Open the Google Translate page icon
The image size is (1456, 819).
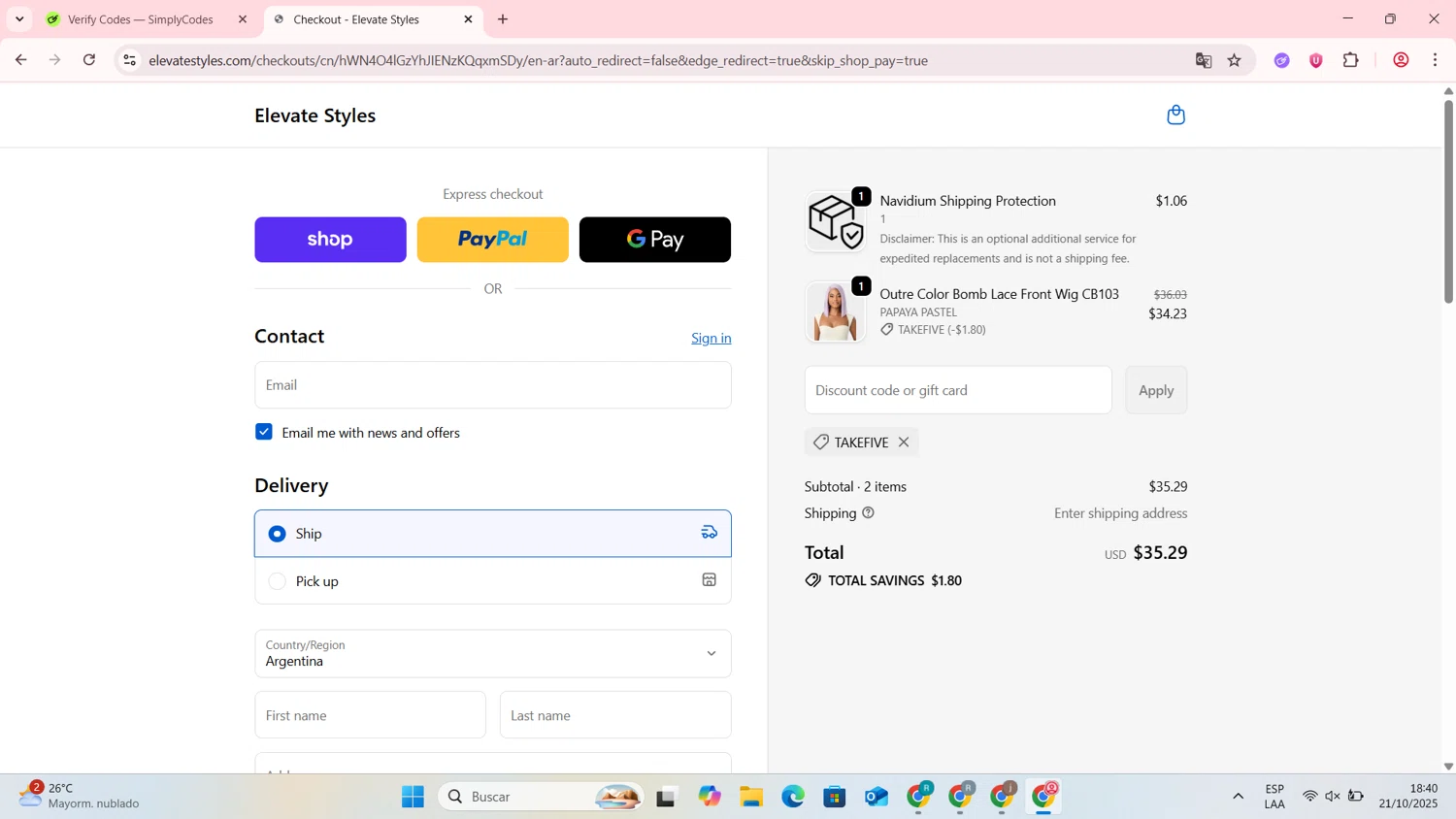(x=1204, y=60)
